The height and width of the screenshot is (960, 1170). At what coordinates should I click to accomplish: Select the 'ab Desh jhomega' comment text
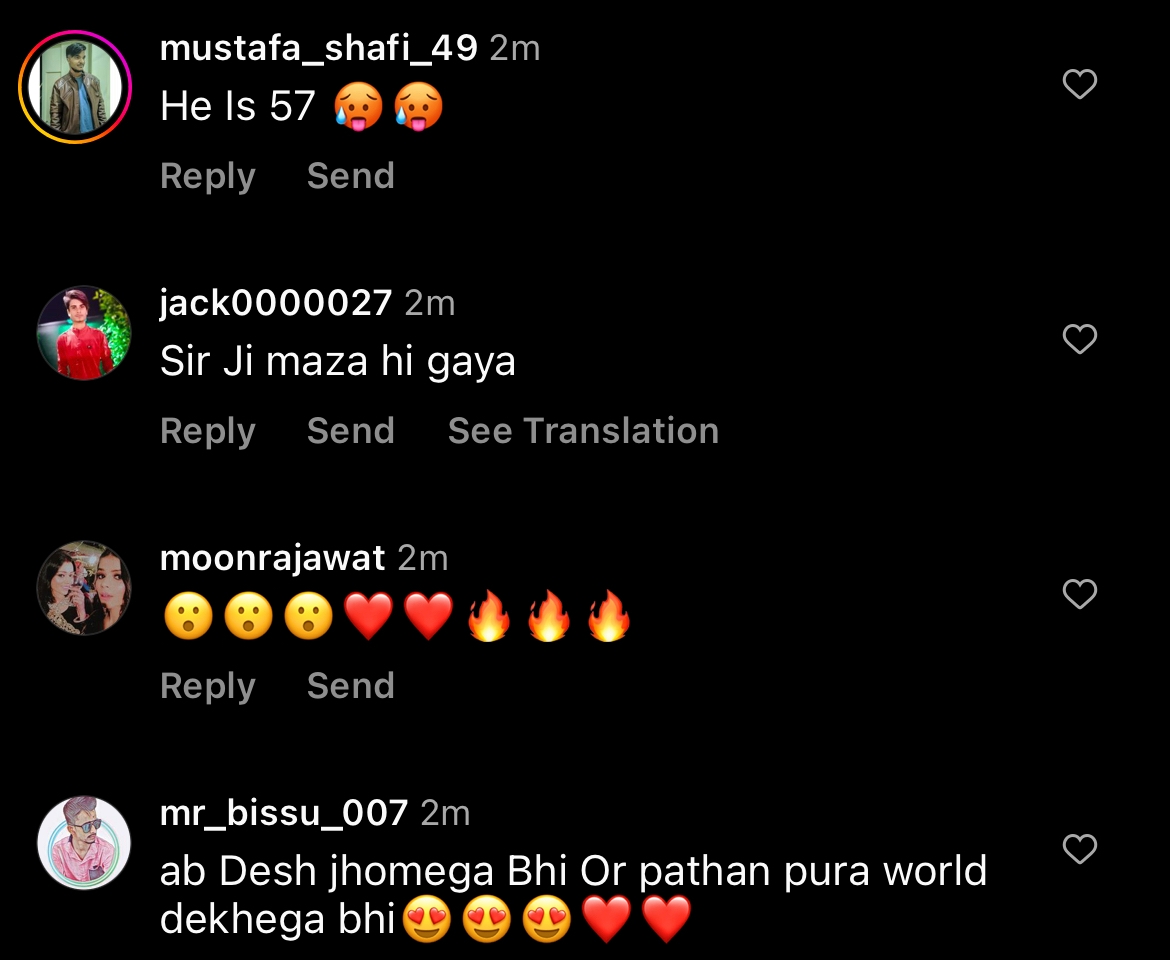pyautogui.click(x=574, y=894)
